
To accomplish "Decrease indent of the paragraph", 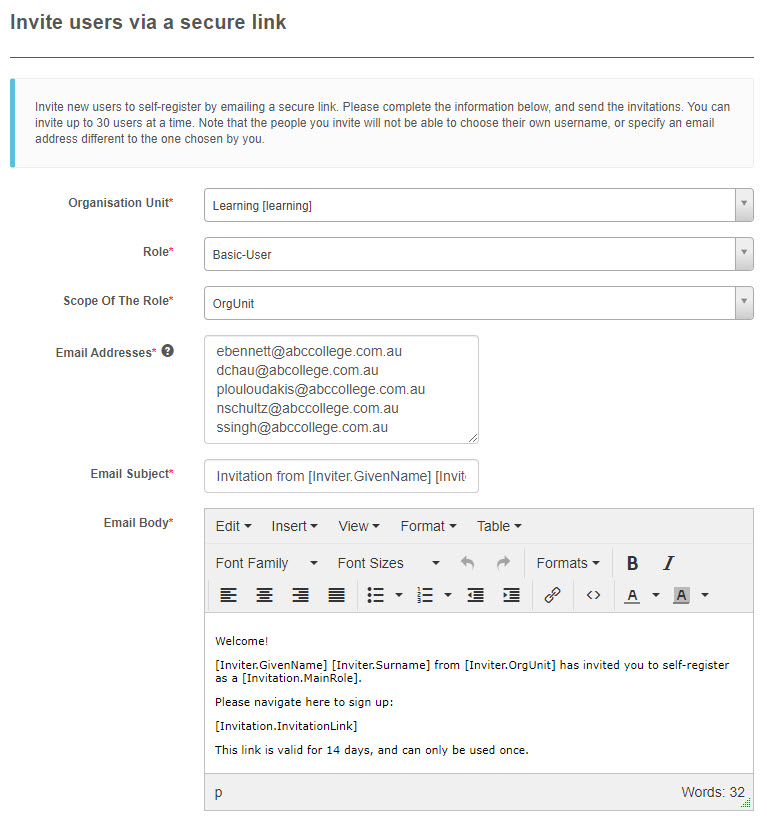I will [x=475, y=595].
